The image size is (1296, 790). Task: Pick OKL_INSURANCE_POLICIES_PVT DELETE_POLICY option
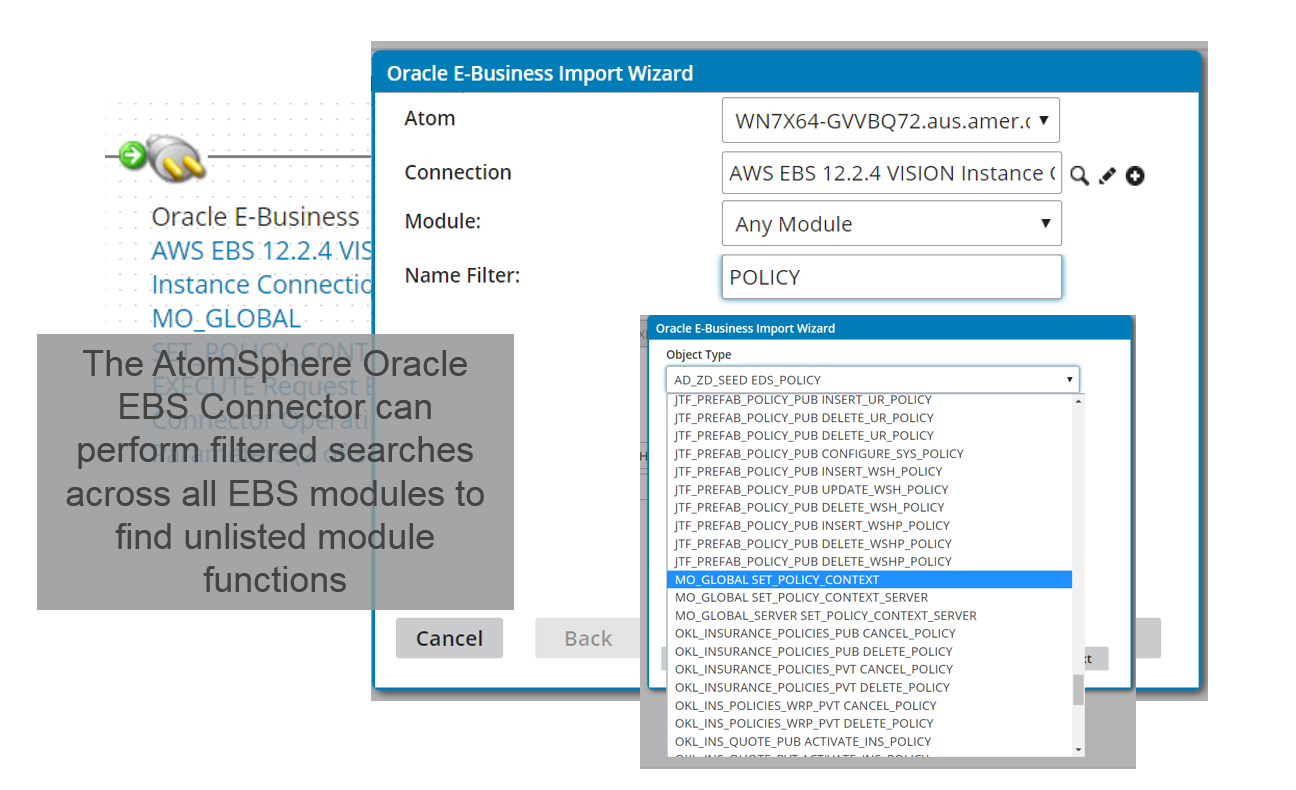point(869,688)
